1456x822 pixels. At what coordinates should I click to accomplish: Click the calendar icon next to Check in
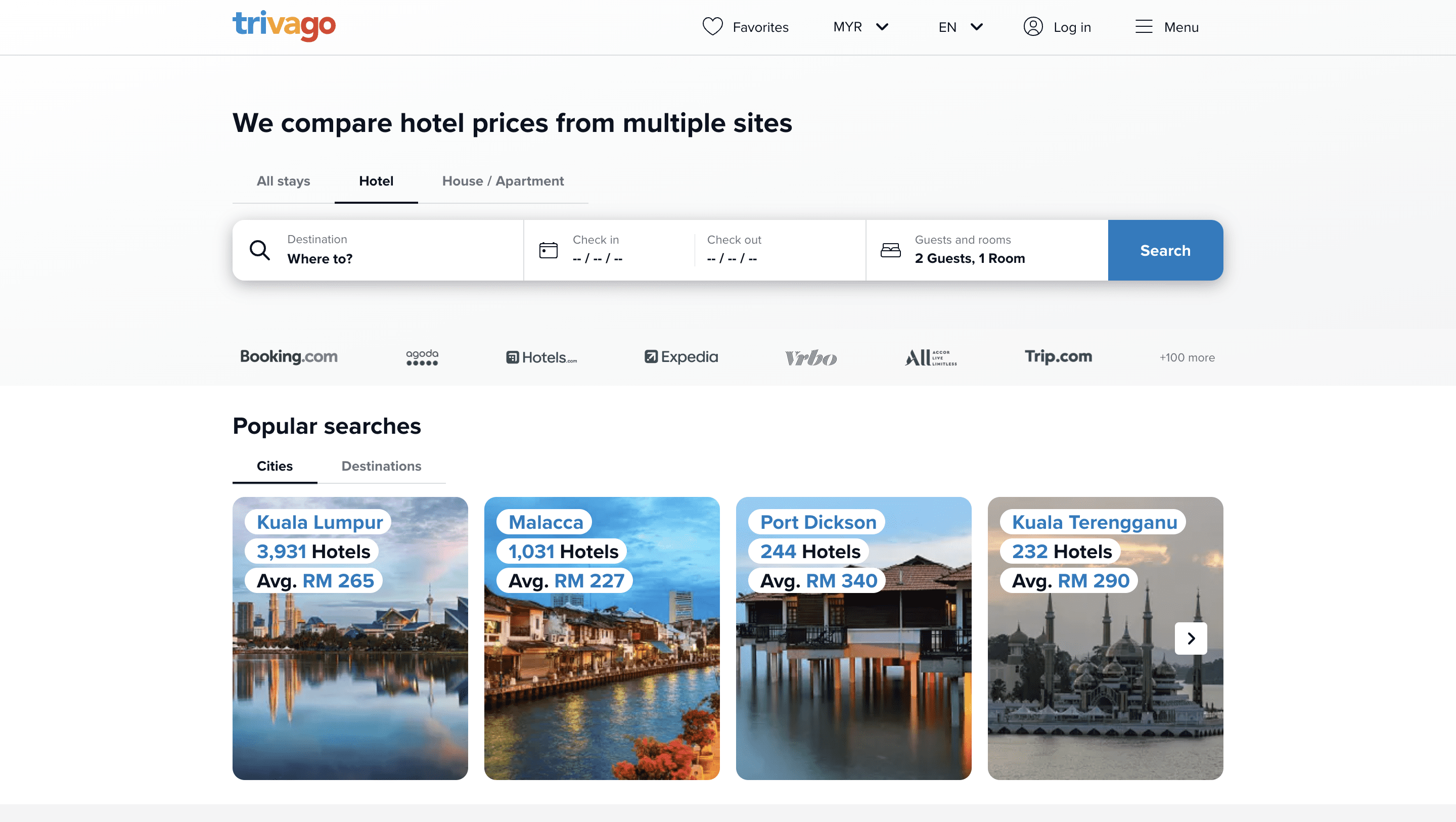pos(548,249)
